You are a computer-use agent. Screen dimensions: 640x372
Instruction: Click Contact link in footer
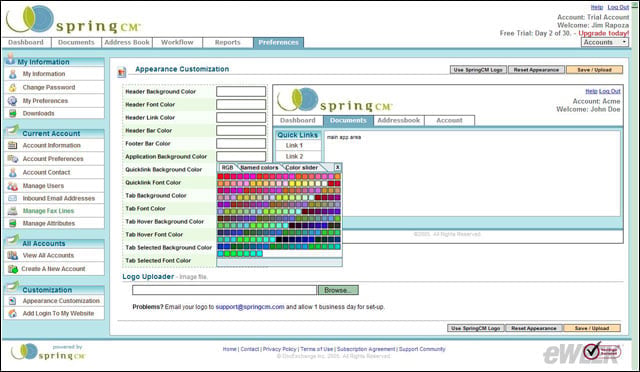pyautogui.click(x=250, y=349)
